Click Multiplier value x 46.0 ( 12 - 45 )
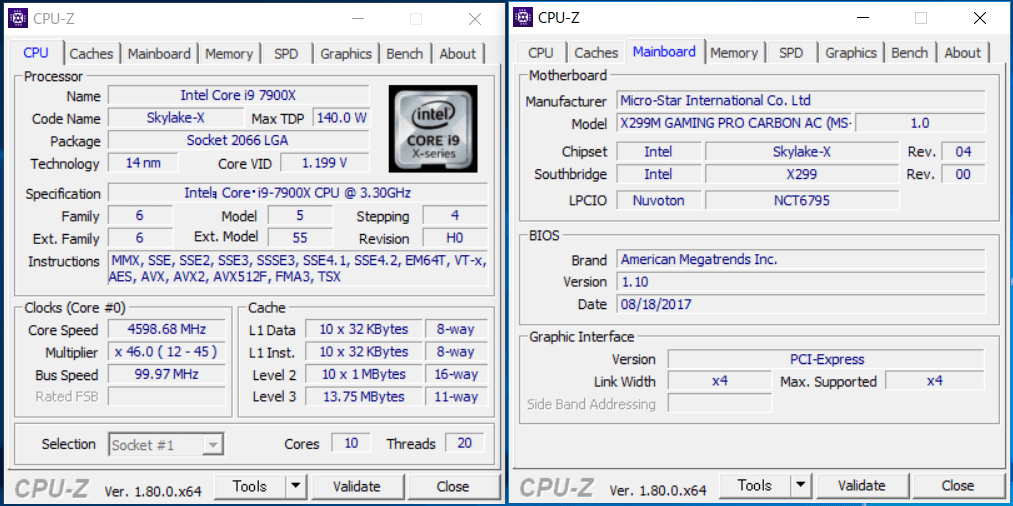The image size is (1013, 506). (167, 352)
